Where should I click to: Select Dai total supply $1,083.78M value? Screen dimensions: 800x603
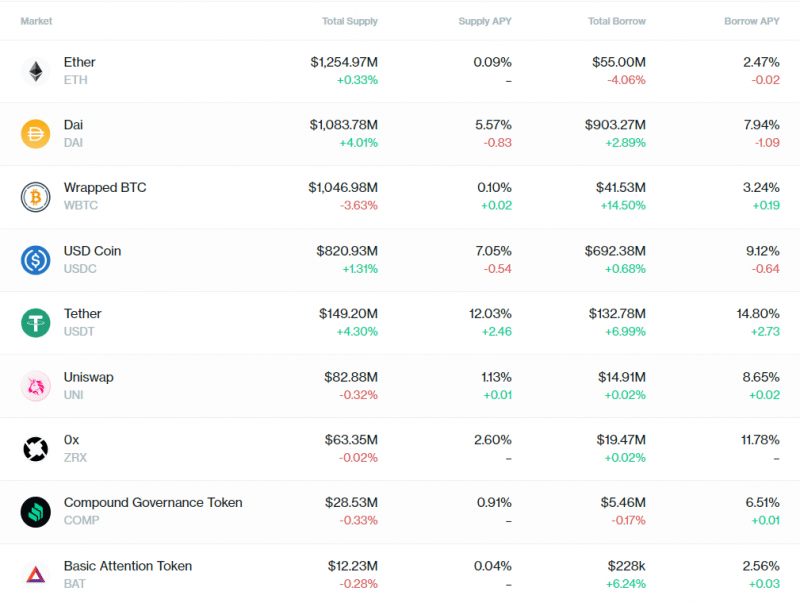point(343,125)
